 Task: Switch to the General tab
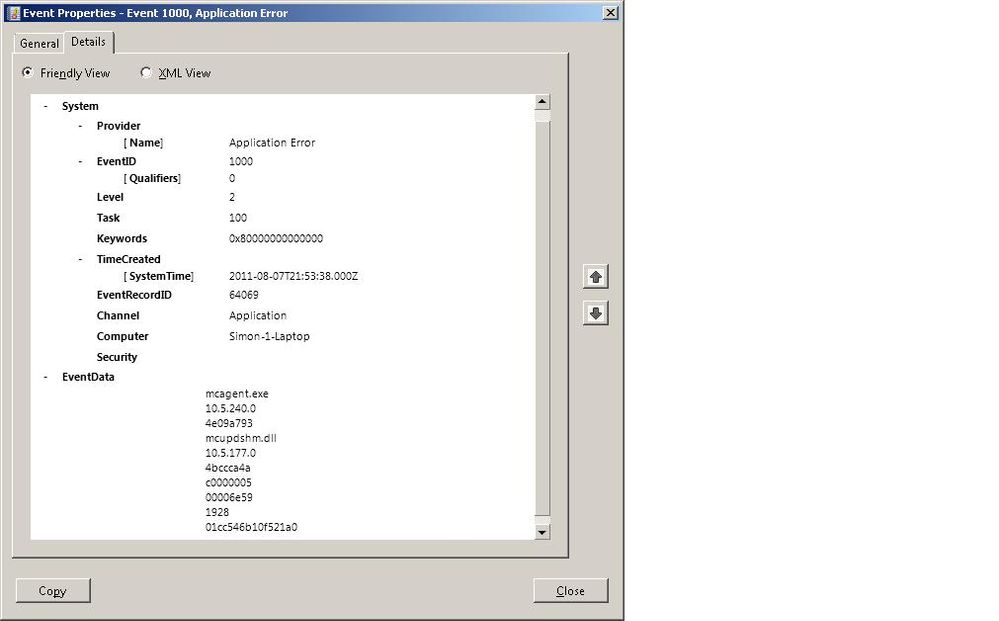[38, 43]
